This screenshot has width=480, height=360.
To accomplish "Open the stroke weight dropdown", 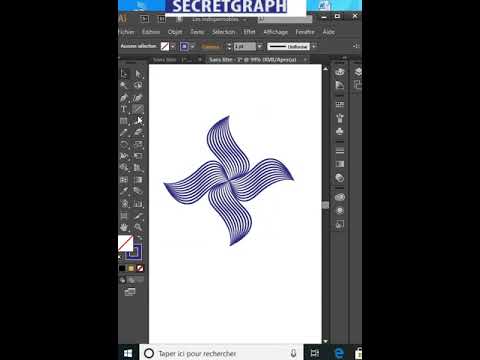I will point(260,46).
